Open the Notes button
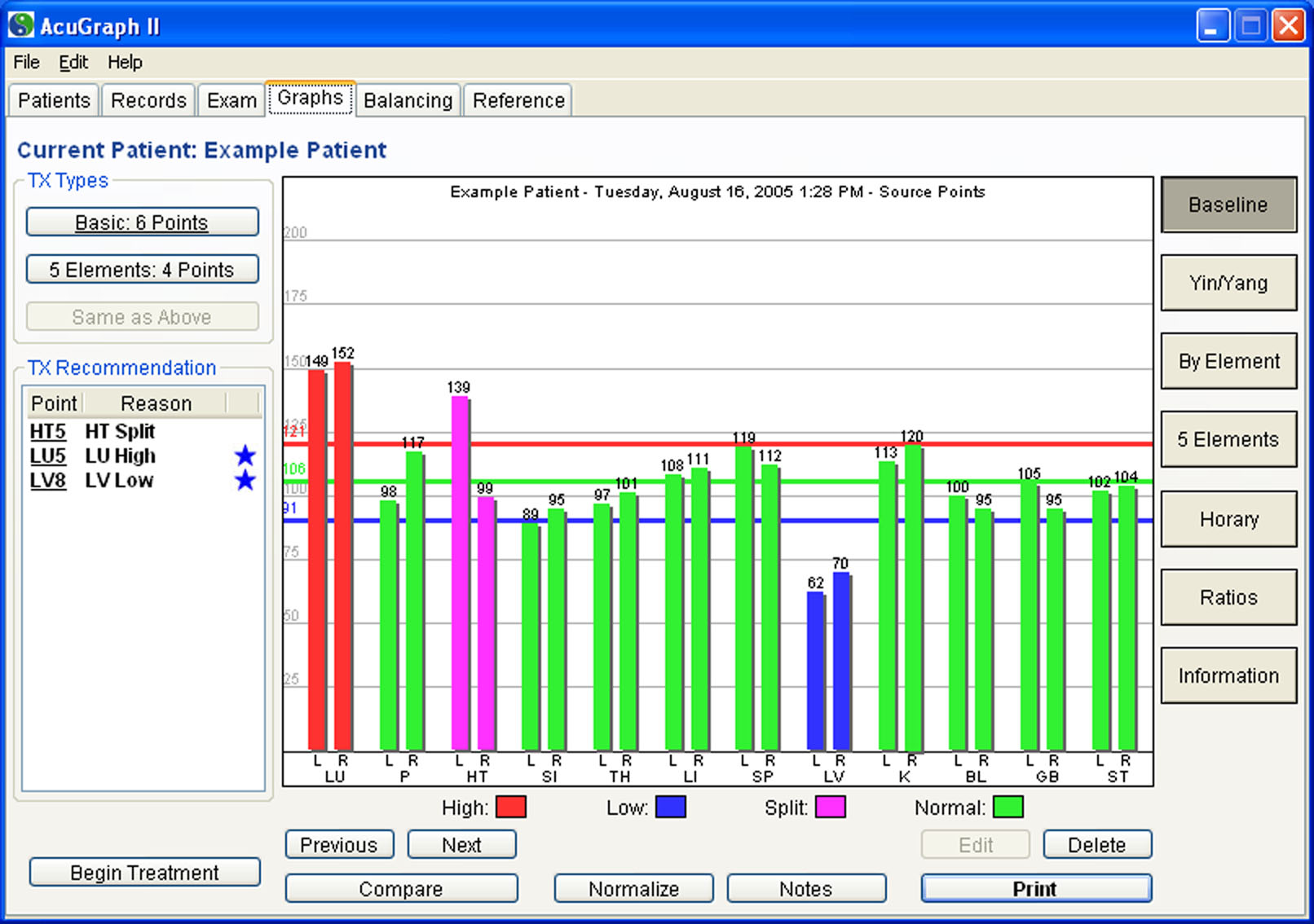The width and height of the screenshot is (1314, 924). coord(805,889)
